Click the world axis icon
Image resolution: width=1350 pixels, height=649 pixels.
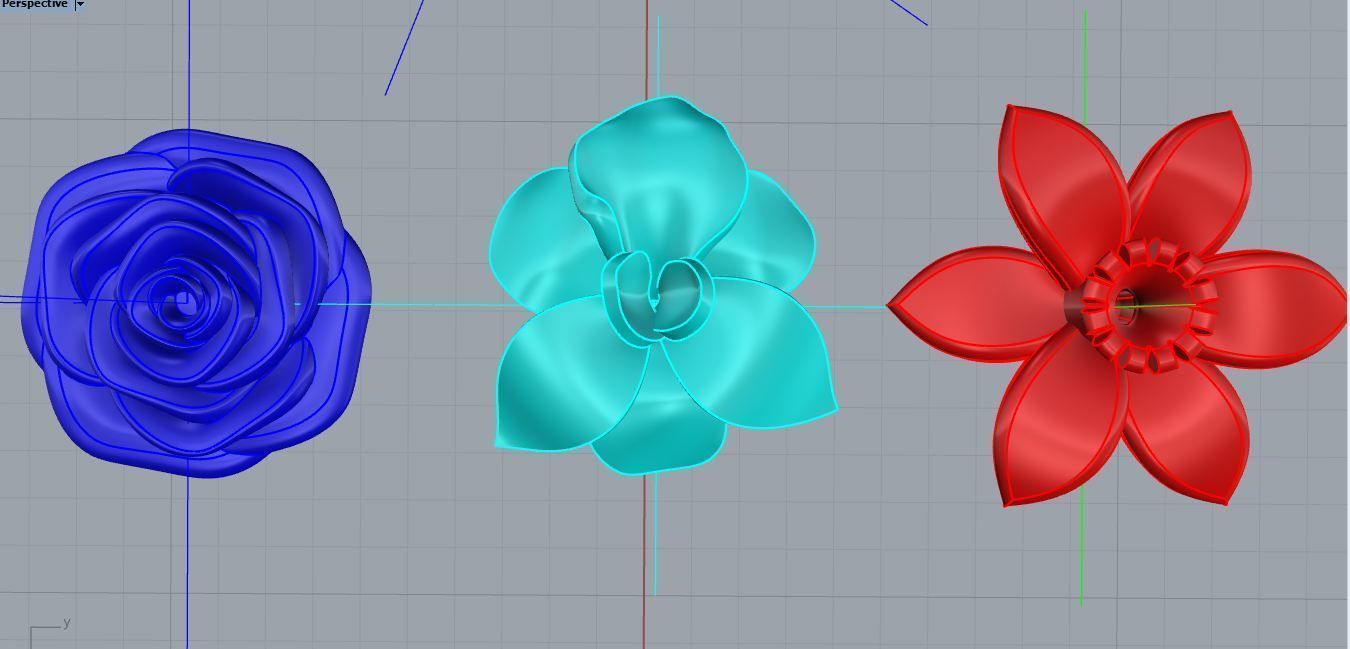click(50, 634)
